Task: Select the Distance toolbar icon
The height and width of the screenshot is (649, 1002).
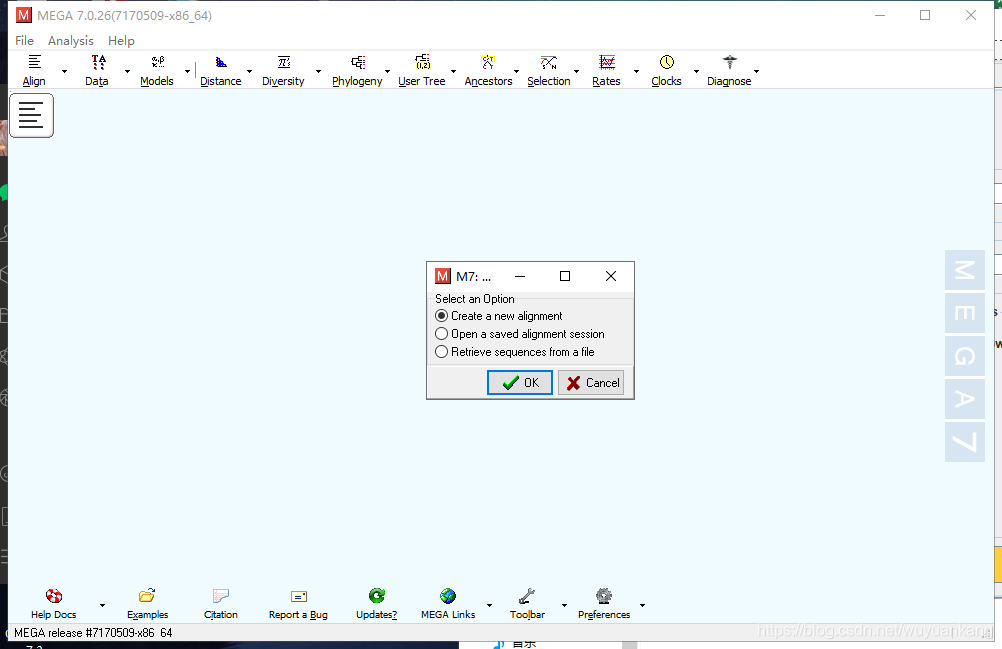Action: click(221, 62)
